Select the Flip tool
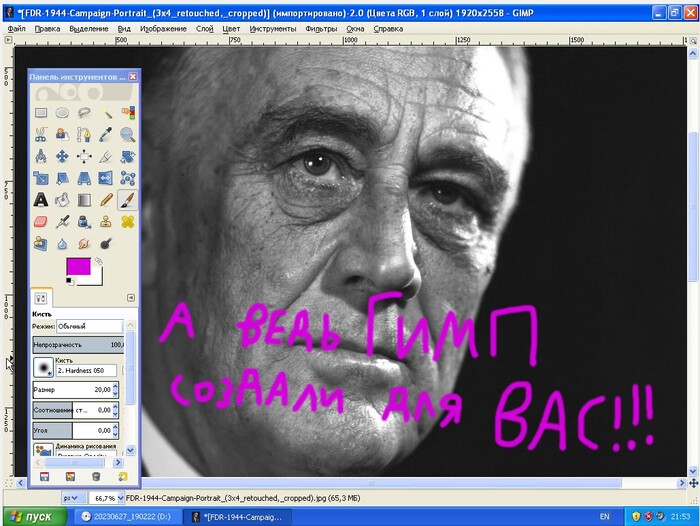700x526 pixels. (106, 178)
